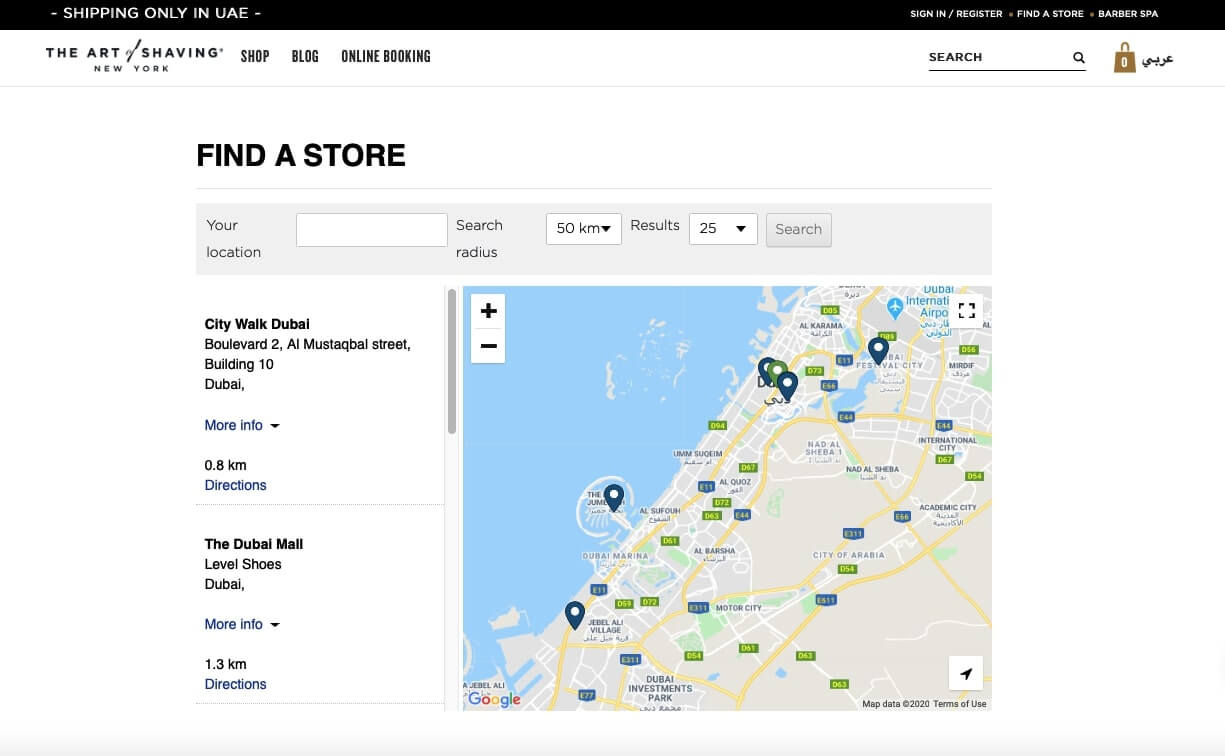Center map on my current location

click(x=966, y=673)
